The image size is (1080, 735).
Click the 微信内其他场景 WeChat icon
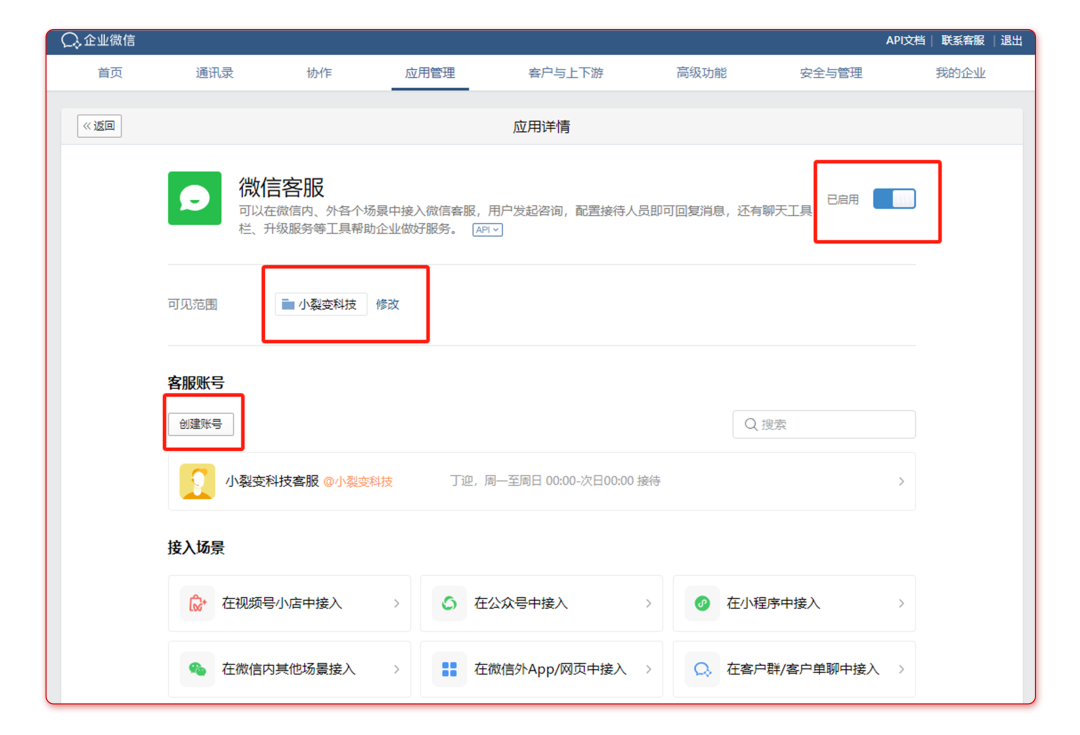pos(197,669)
